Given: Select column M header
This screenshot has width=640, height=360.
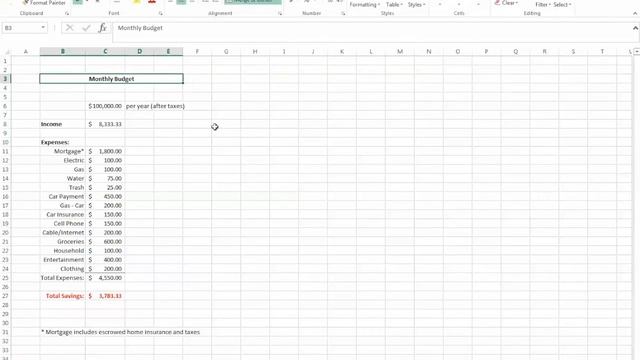Looking at the screenshot, I should pyautogui.click(x=400, y=51).
